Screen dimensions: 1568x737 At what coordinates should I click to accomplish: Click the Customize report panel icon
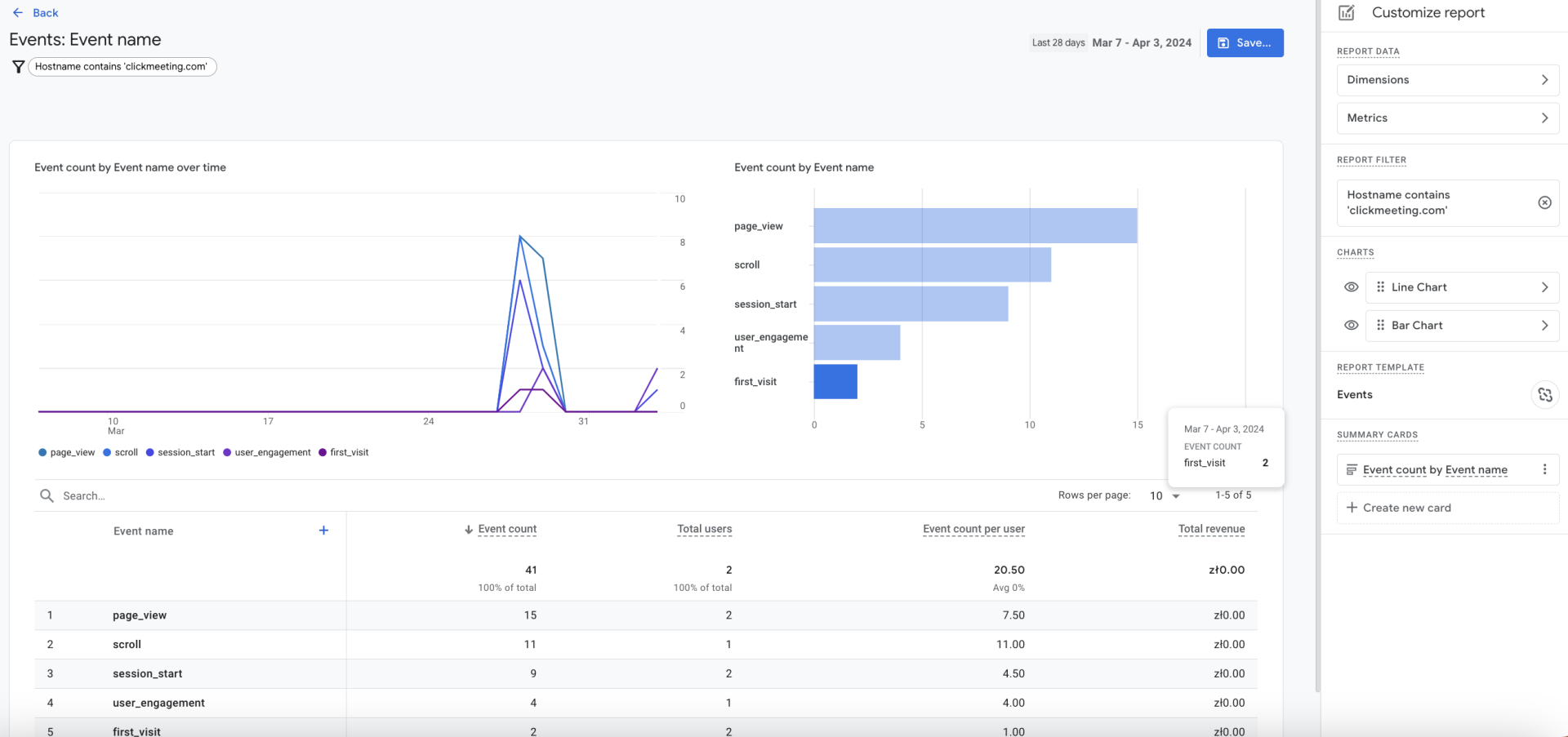(x=1346, y=12)
